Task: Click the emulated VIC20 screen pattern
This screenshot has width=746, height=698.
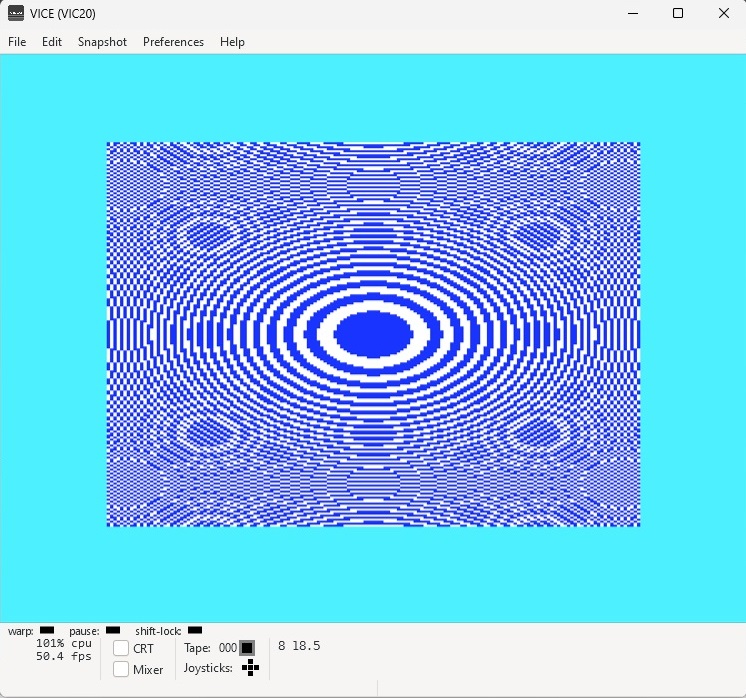Action: click(x=373, y=334)
